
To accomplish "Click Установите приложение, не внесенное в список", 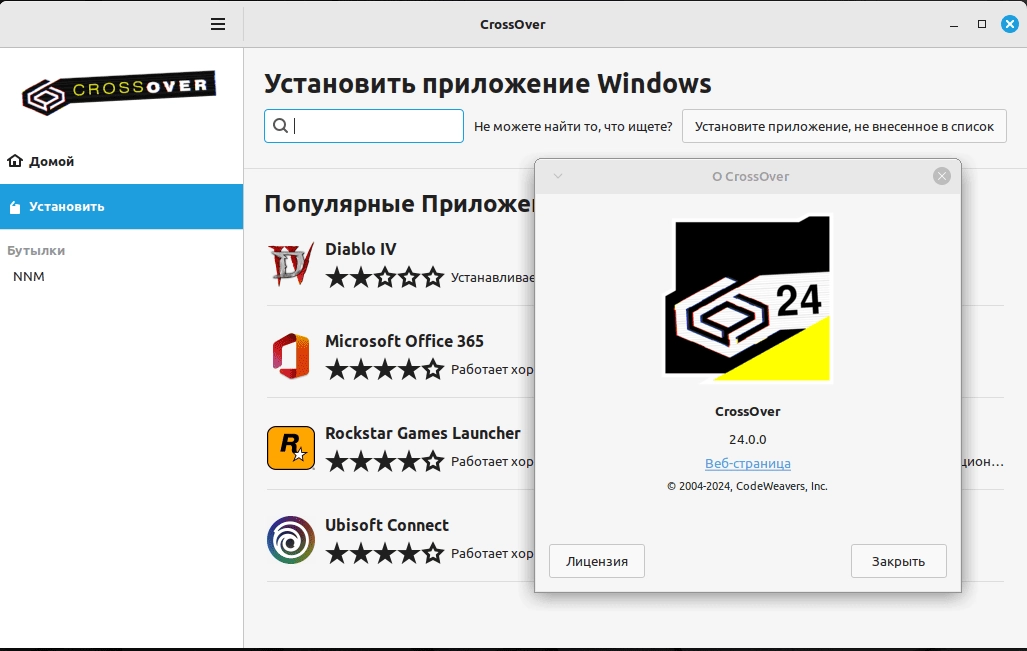I will [x=844, y=126].
